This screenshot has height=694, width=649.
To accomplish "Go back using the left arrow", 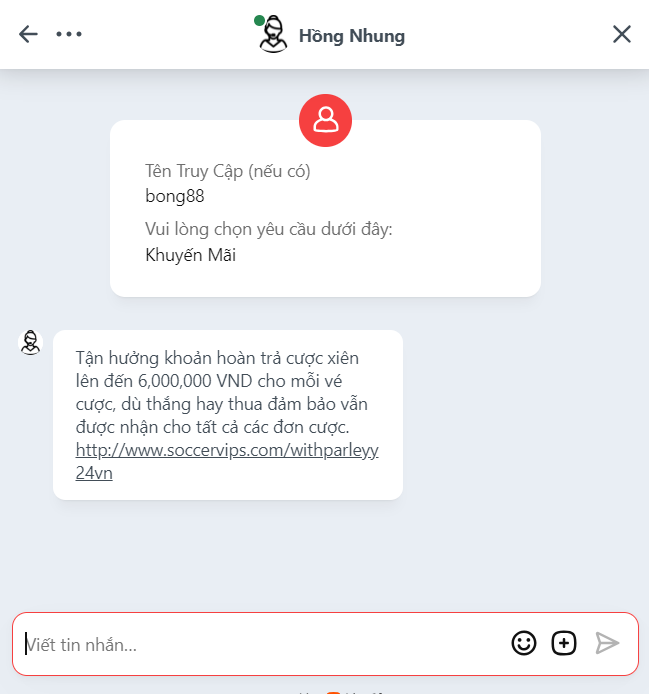I will (x=28, y=34).
